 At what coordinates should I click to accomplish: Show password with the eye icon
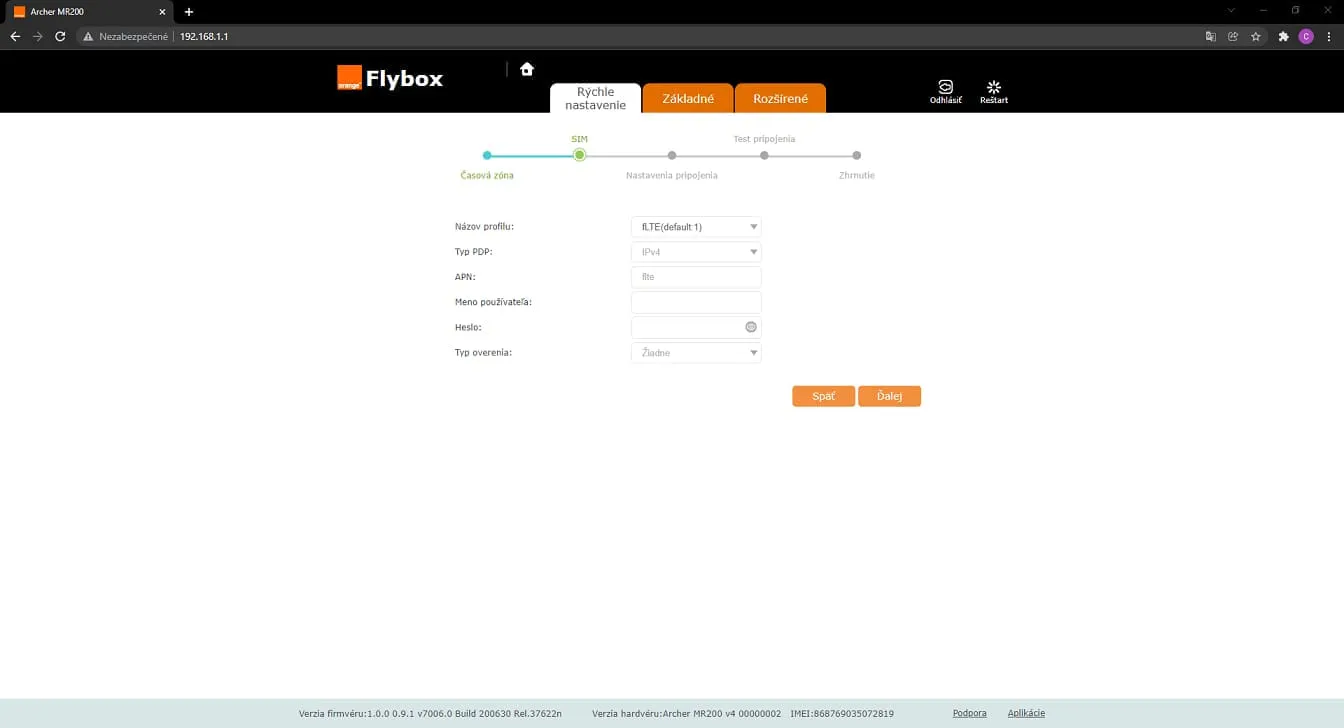751,327
